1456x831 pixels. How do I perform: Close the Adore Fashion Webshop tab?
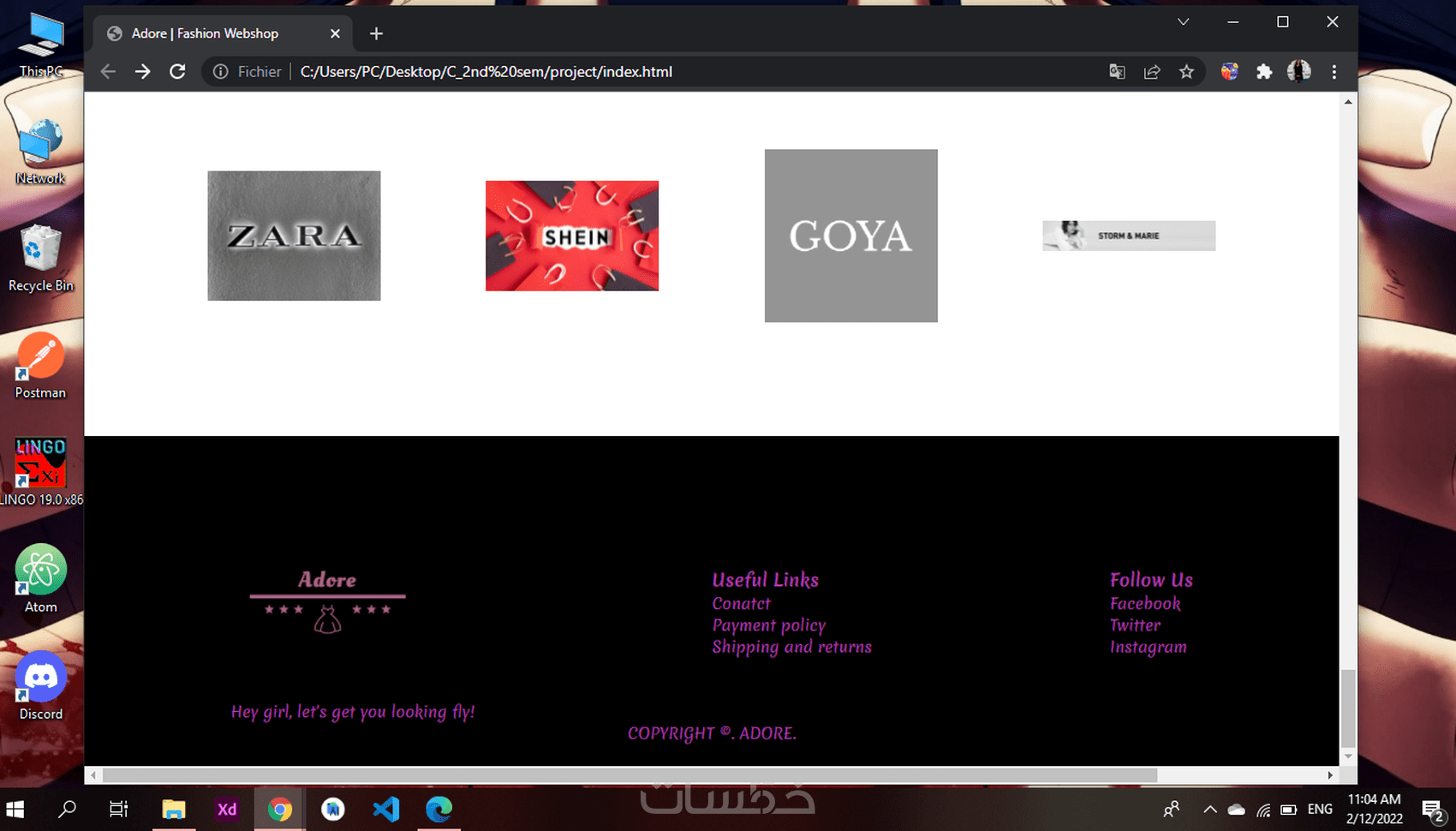(x=335, y=33)
